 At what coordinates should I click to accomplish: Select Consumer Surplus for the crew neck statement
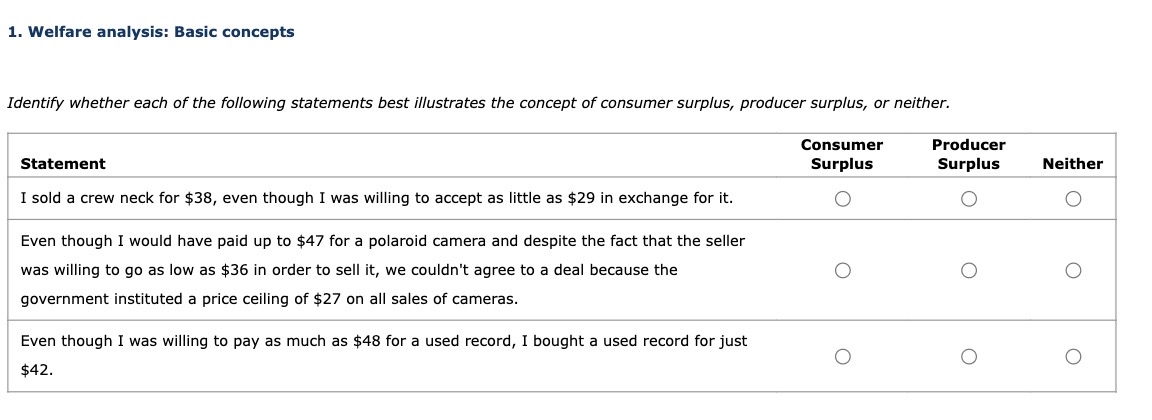(842, 199)
